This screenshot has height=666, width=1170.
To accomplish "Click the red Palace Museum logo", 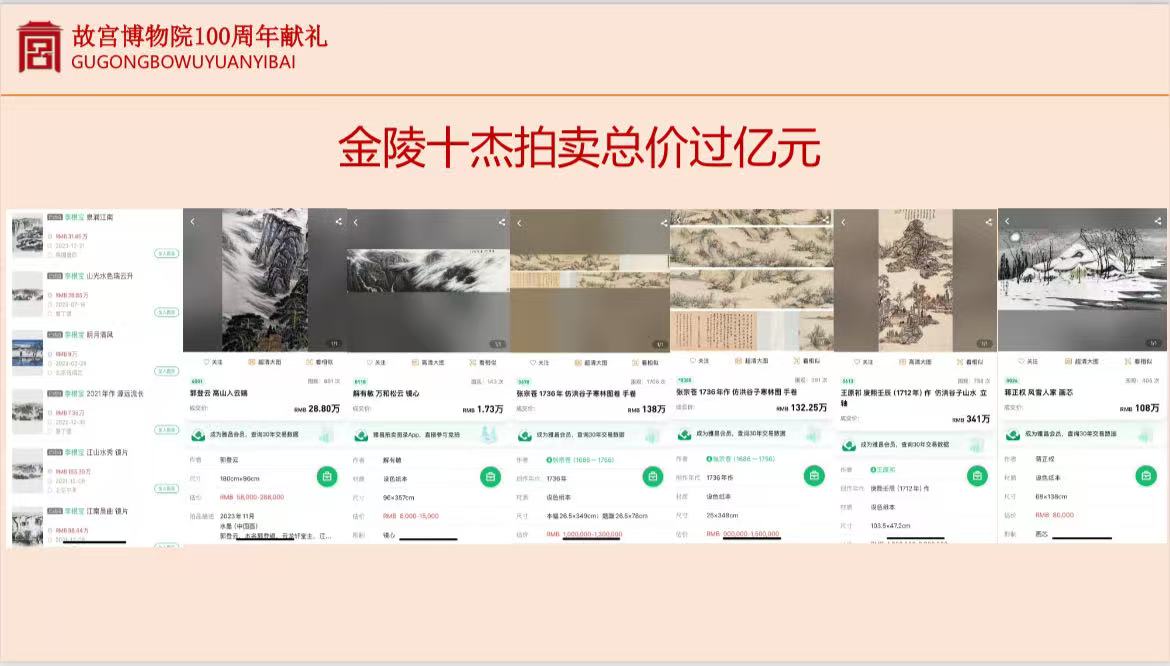I will (x=39, y=46).
